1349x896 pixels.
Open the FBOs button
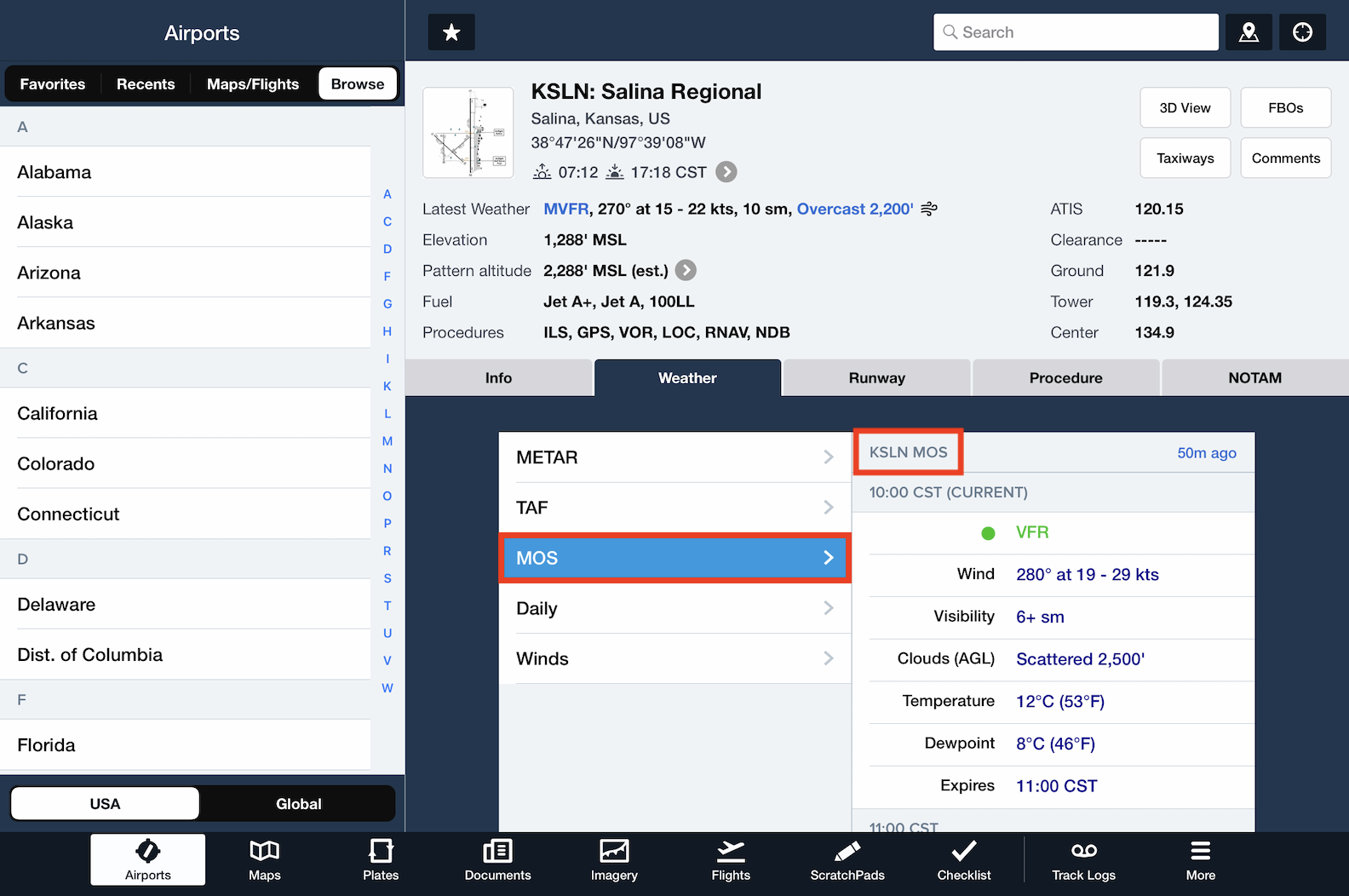pyautogui.click(x=1286, y=107)
